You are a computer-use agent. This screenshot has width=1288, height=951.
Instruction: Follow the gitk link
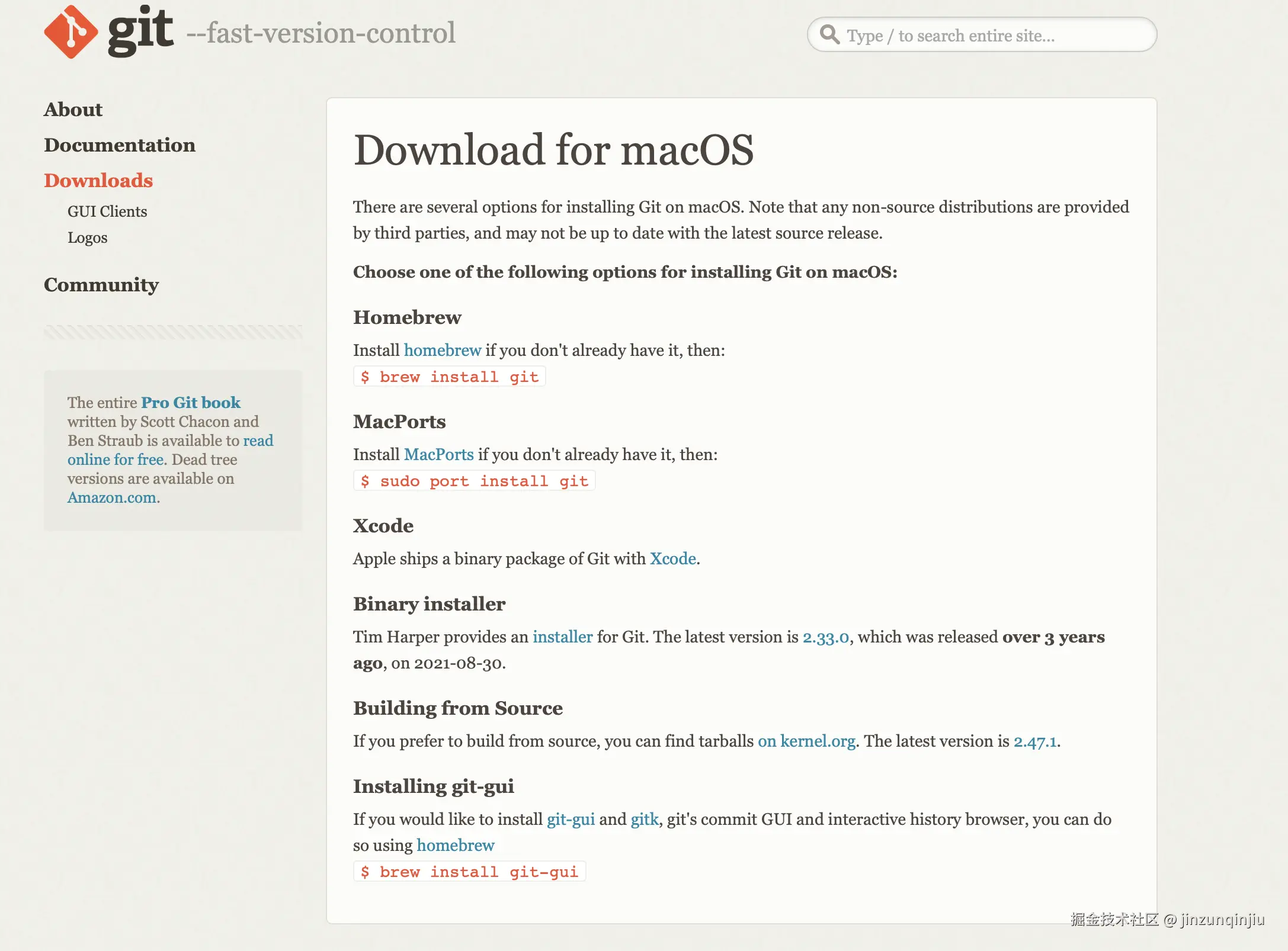pos(645,819)
